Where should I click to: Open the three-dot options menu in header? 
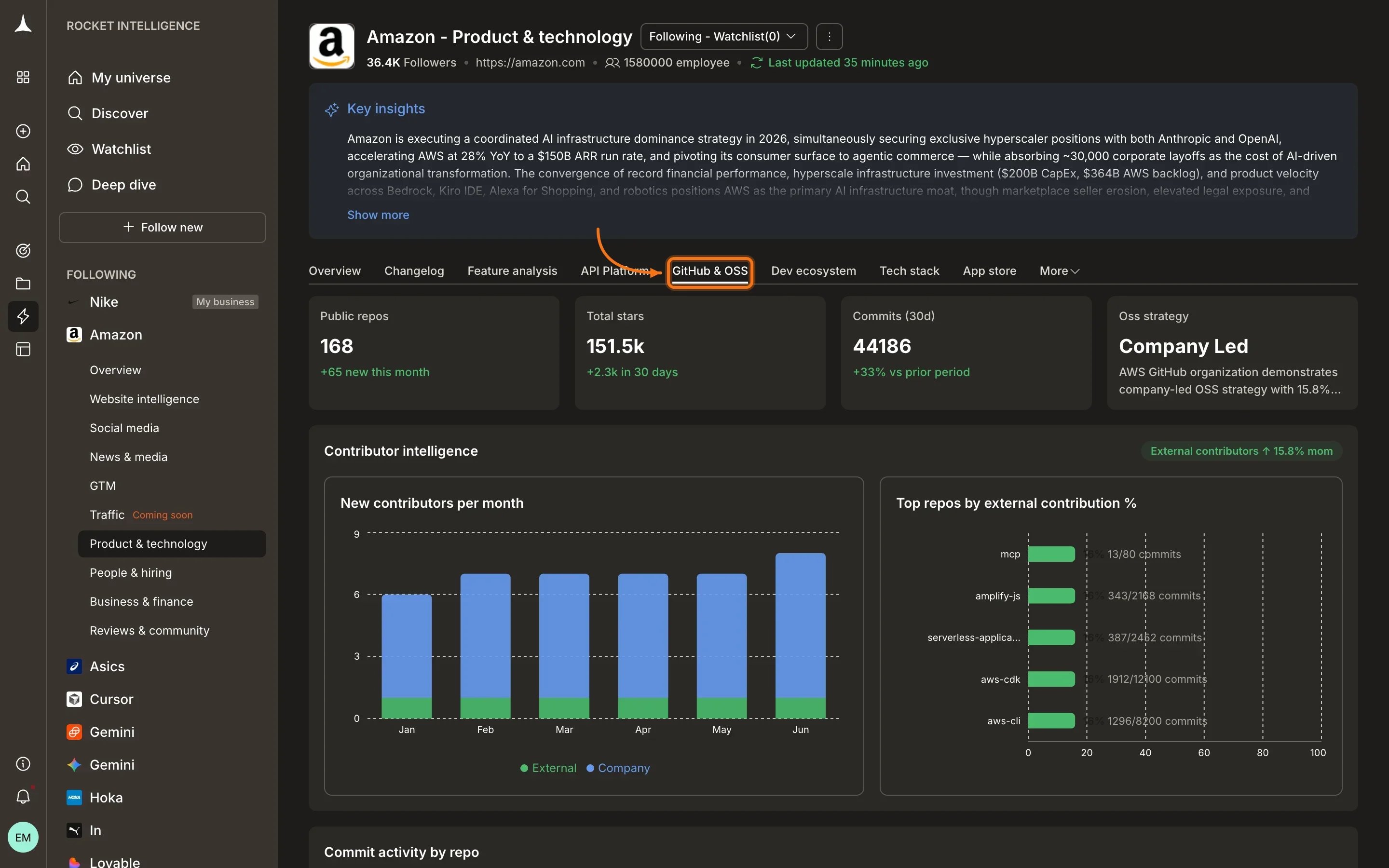click(x=830, y=37)
